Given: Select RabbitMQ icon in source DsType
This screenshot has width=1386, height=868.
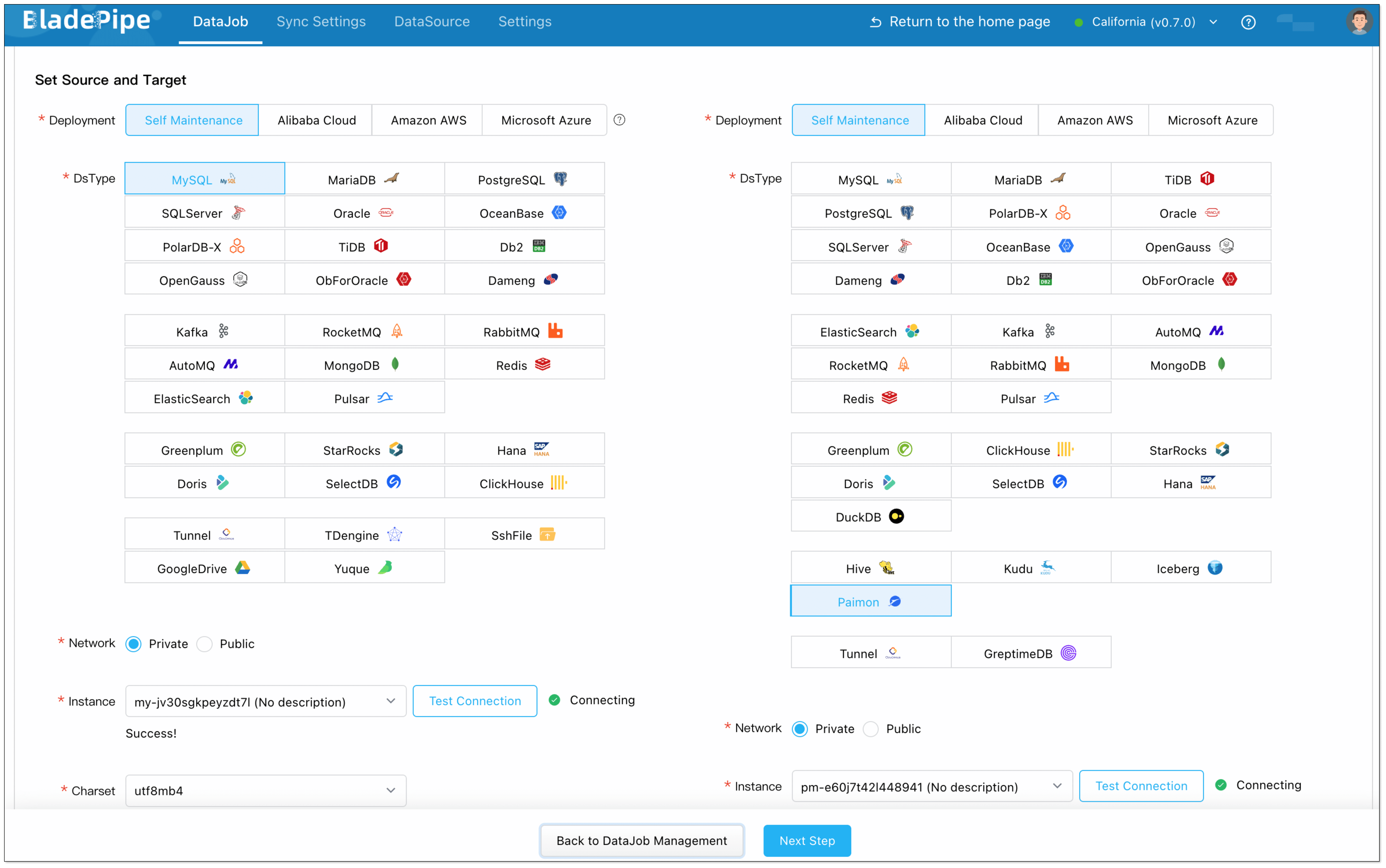Looking at the screenshot, I should 555,331.
